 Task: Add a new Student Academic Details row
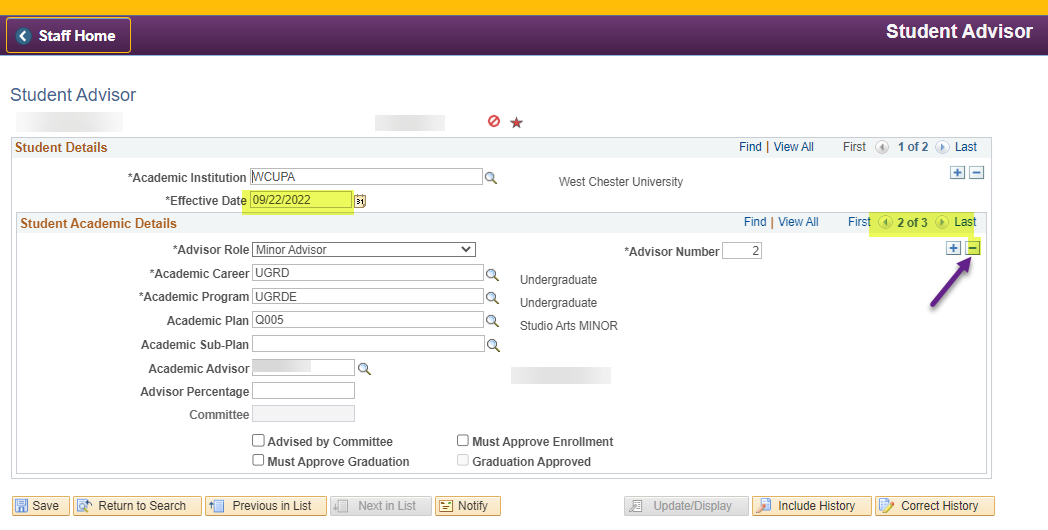click(953, 248)
